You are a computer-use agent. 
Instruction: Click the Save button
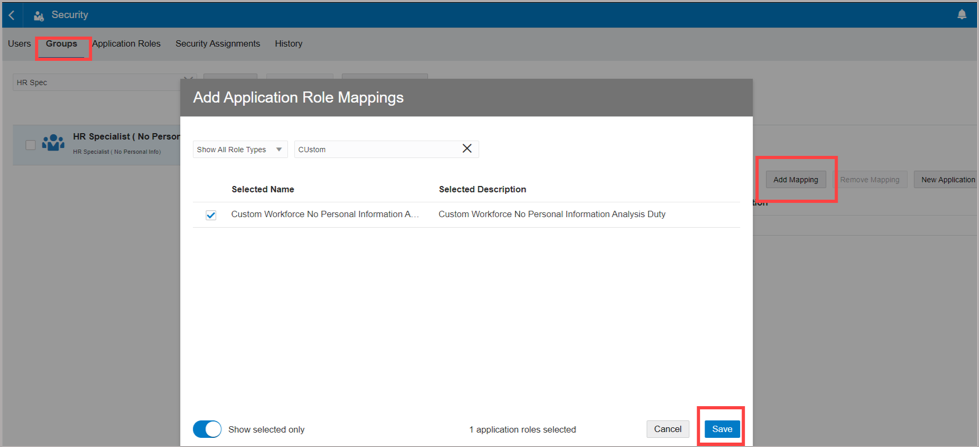[721, 429]
